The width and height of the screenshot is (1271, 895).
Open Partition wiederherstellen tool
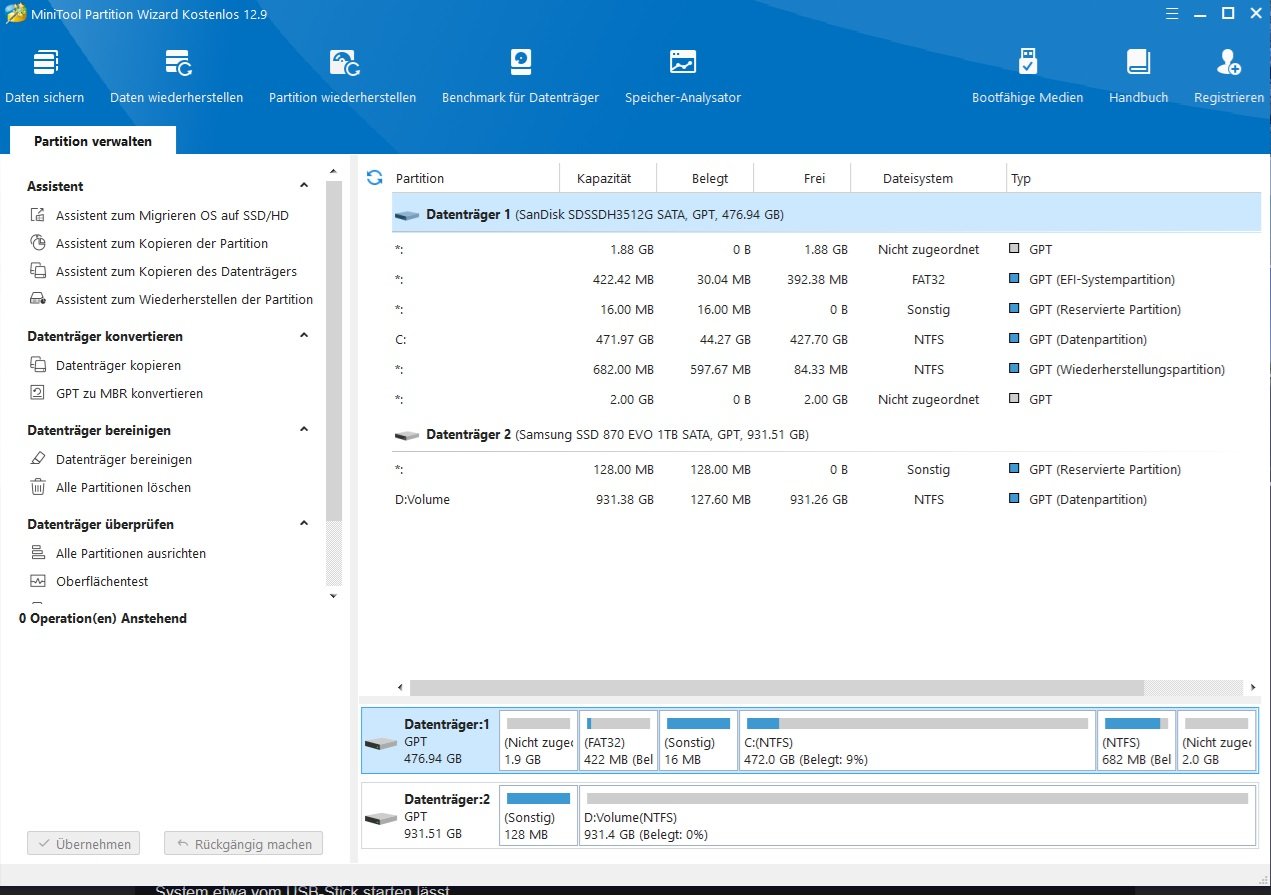tap(342, 76)
